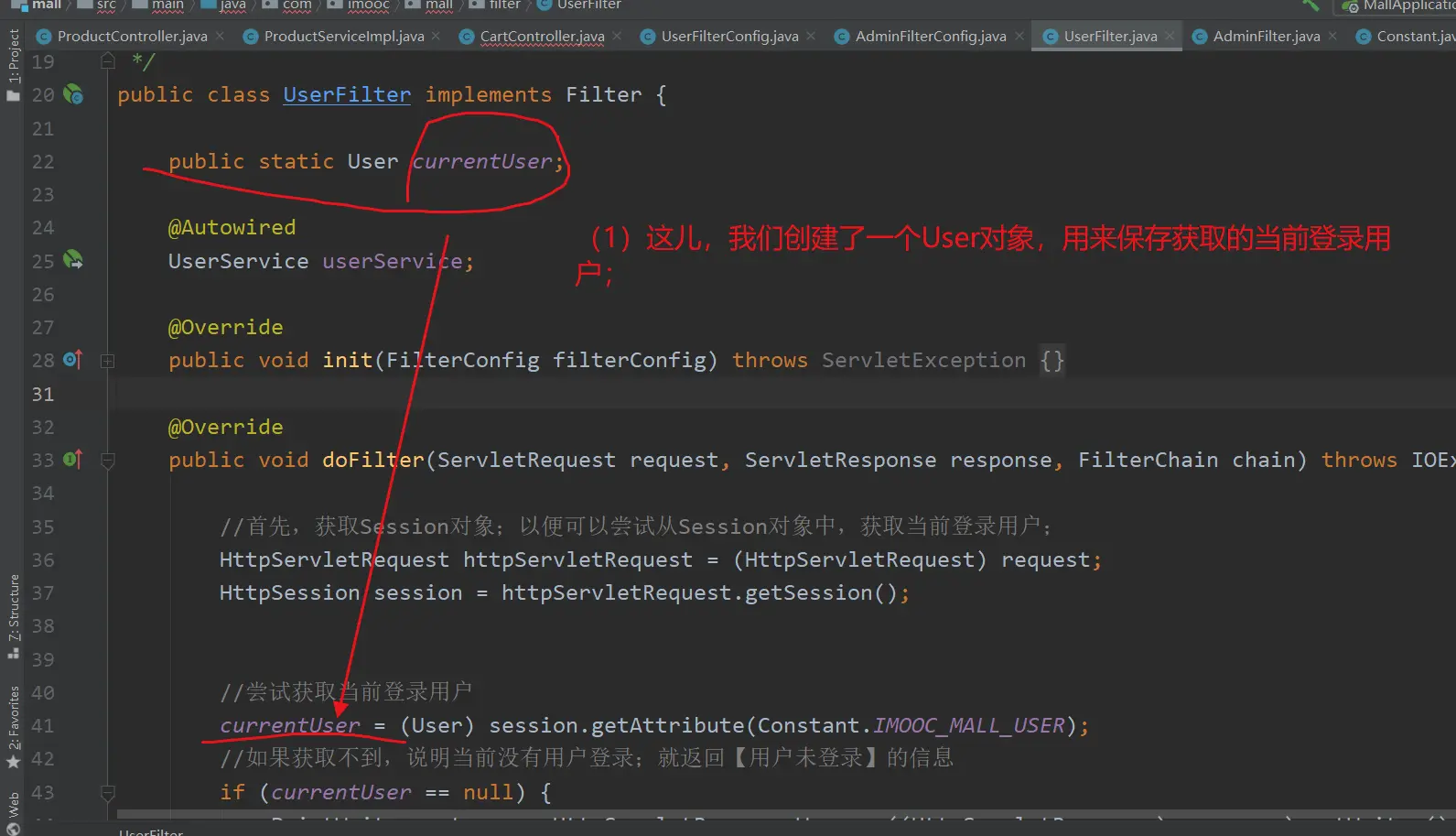Image resolution: width=1456 pixels, height=836 pixels.
Task: Collapse the if block on line 43
Action: pos(107,792)
